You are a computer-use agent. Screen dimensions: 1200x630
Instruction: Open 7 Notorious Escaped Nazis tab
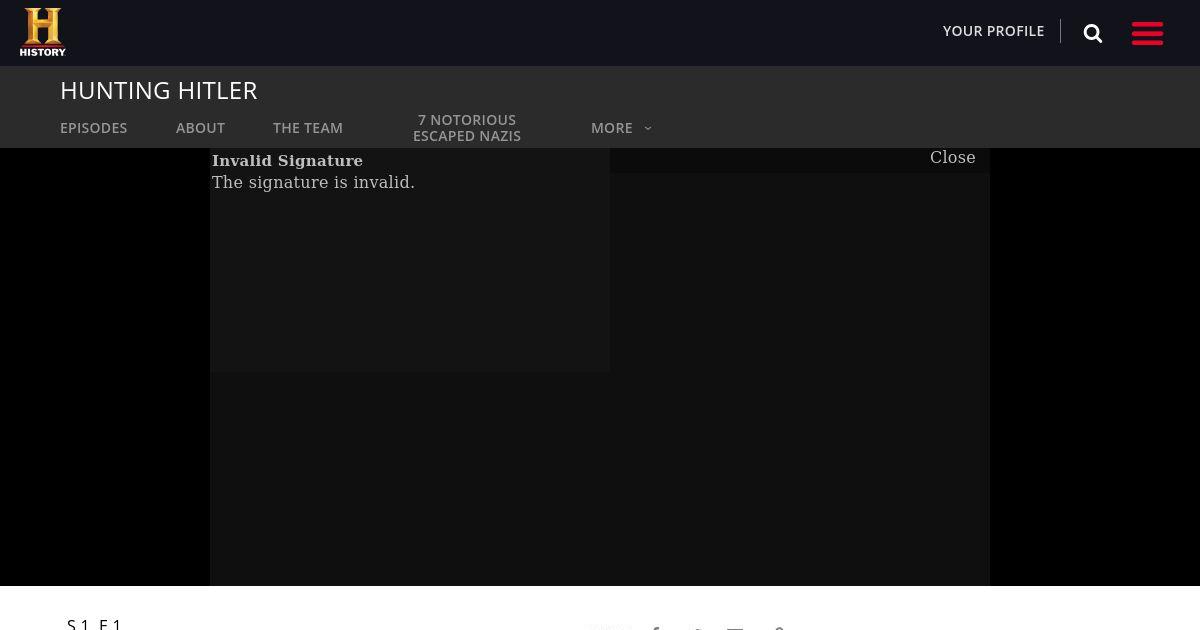[x=467, y=128]
